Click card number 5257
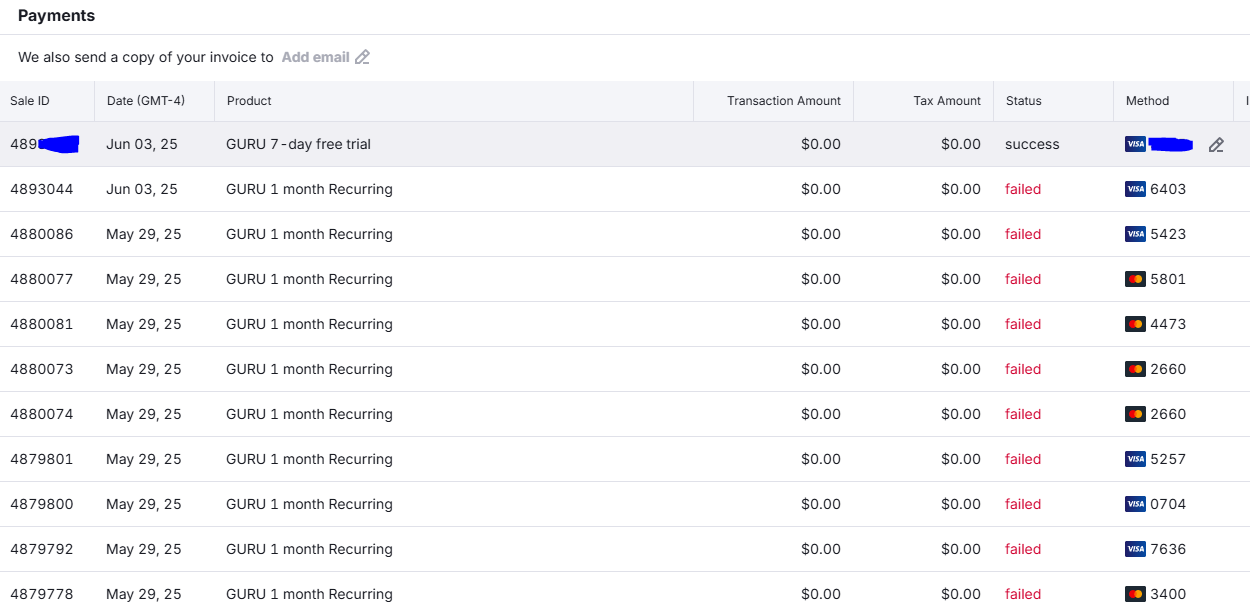This screenshot has width=1250, height=607. tap(1168, 459)
